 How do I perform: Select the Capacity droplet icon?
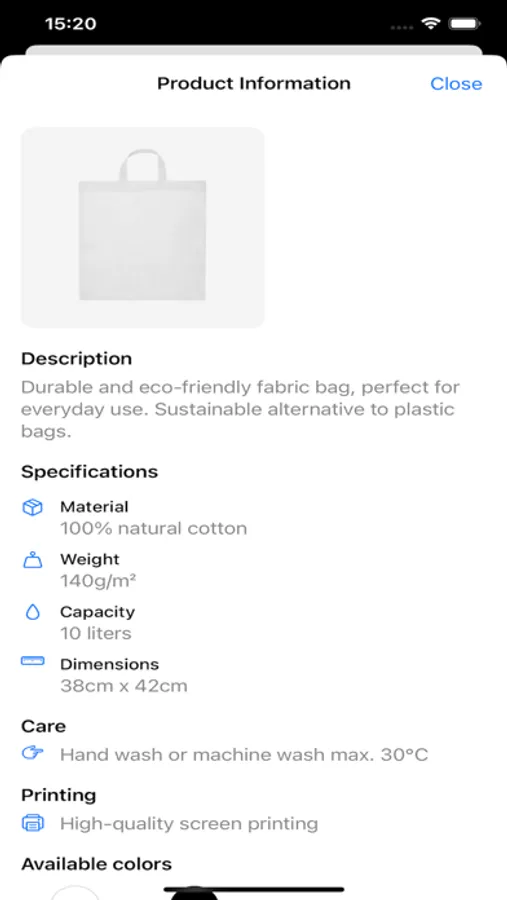[33, 612]
